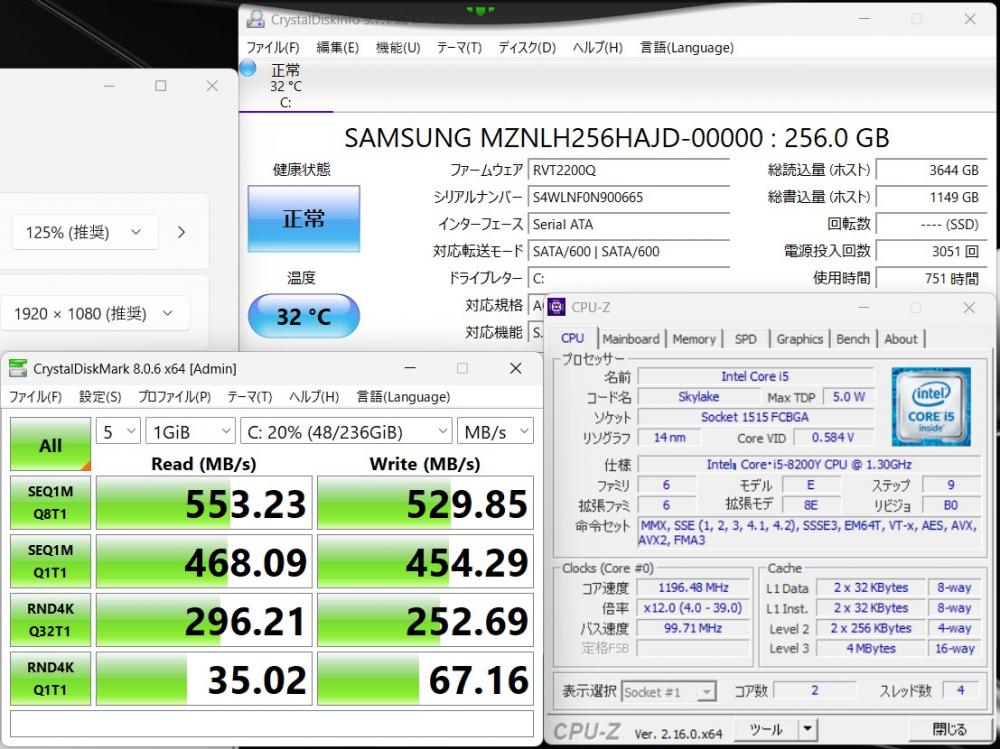Click the 32 °C temperature indicator

coord(303,317)
